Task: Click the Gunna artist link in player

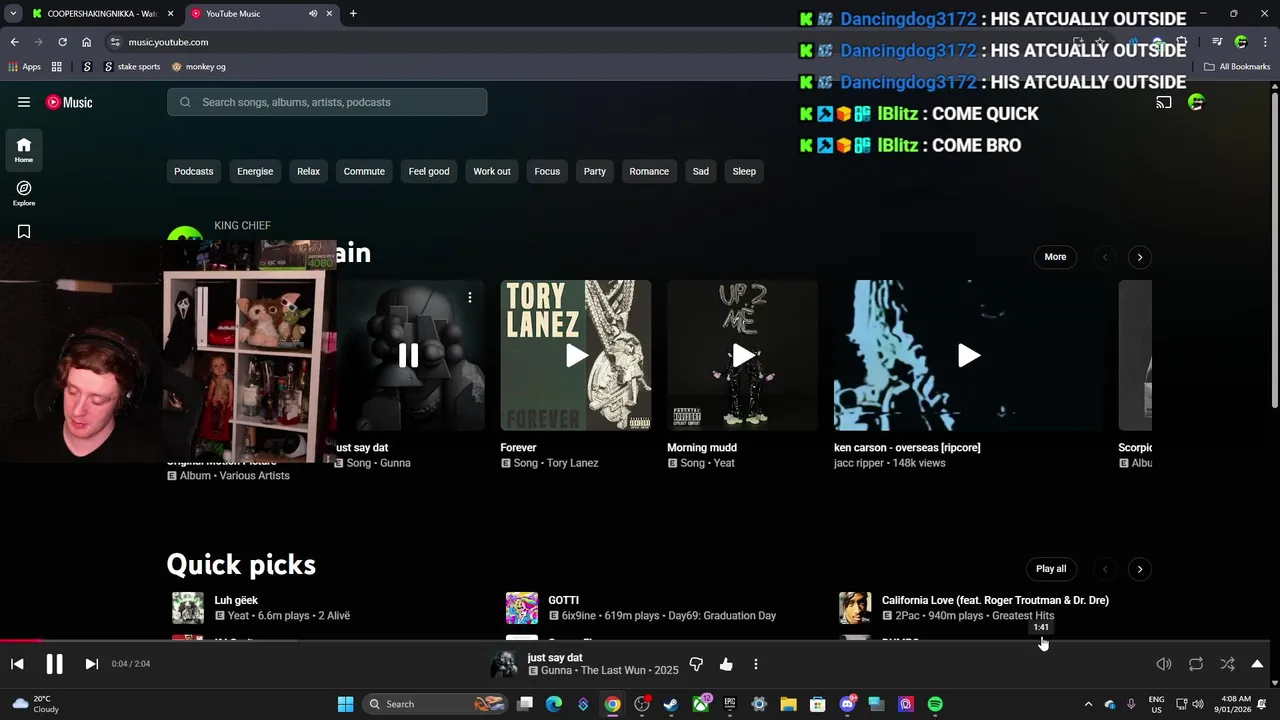Action: (556, 670)
